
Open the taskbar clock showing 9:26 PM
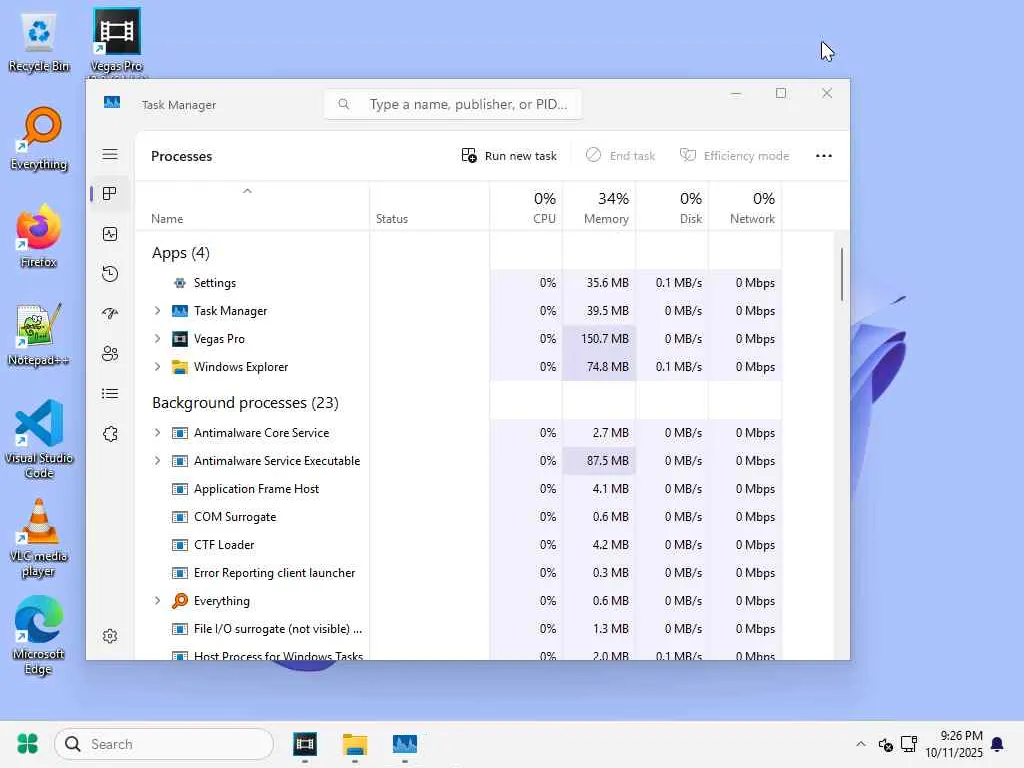(953, 744)
